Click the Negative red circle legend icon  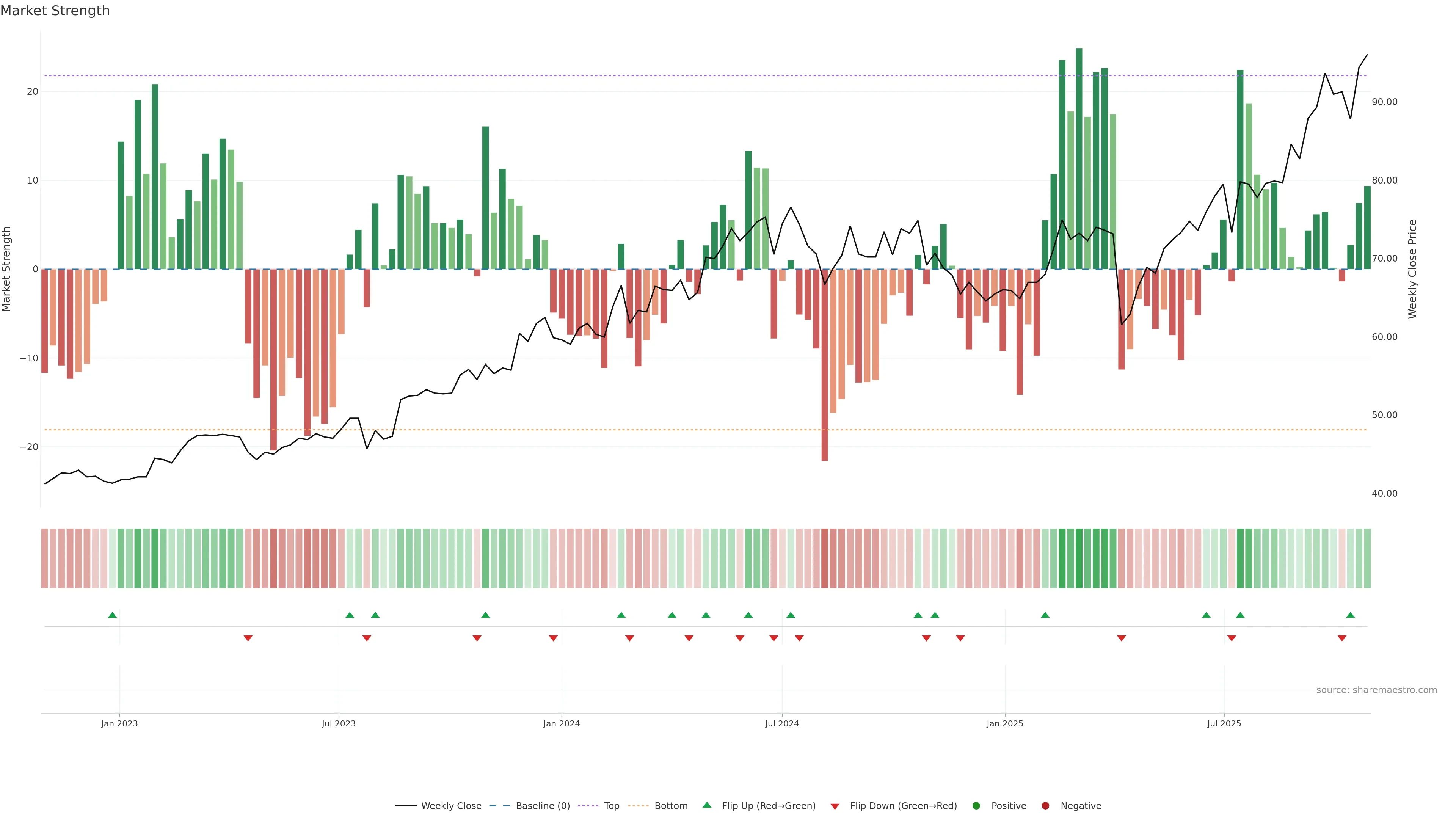coord(1045,806)
